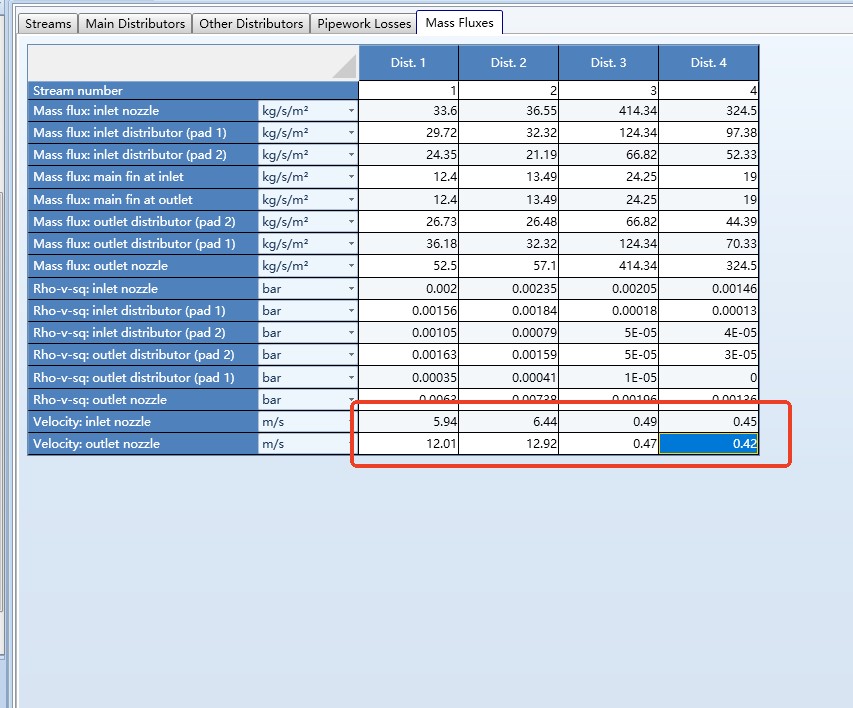Click the Stream number row label

[192, 90]
